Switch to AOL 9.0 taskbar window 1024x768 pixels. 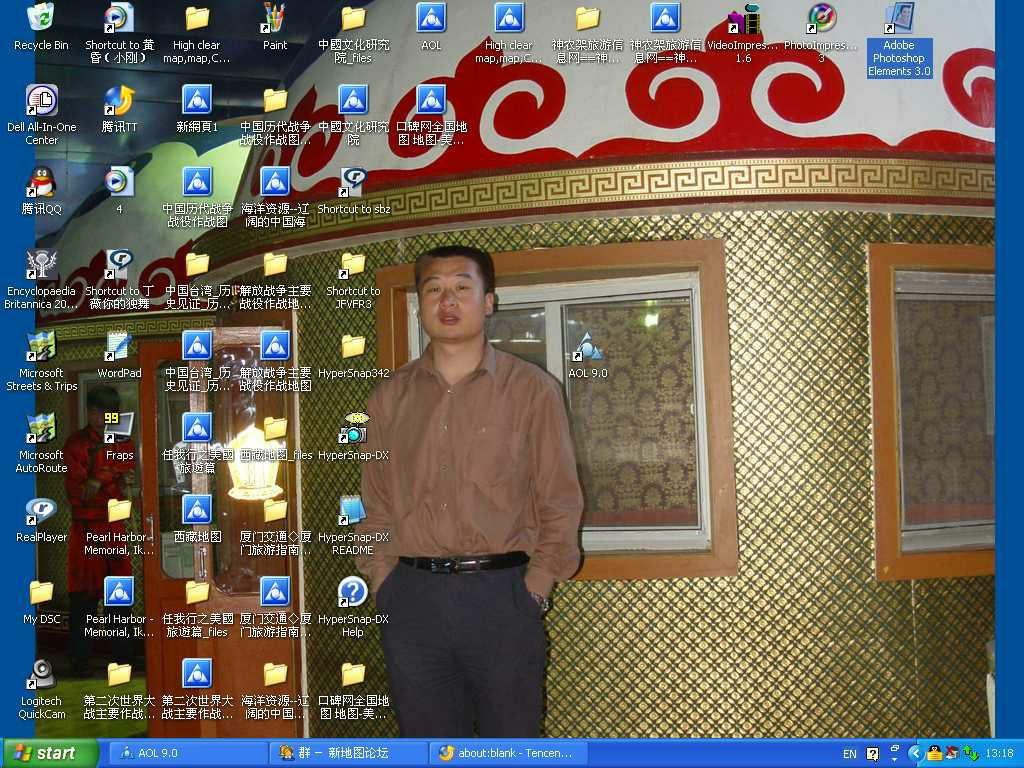(x=185, y=753)
